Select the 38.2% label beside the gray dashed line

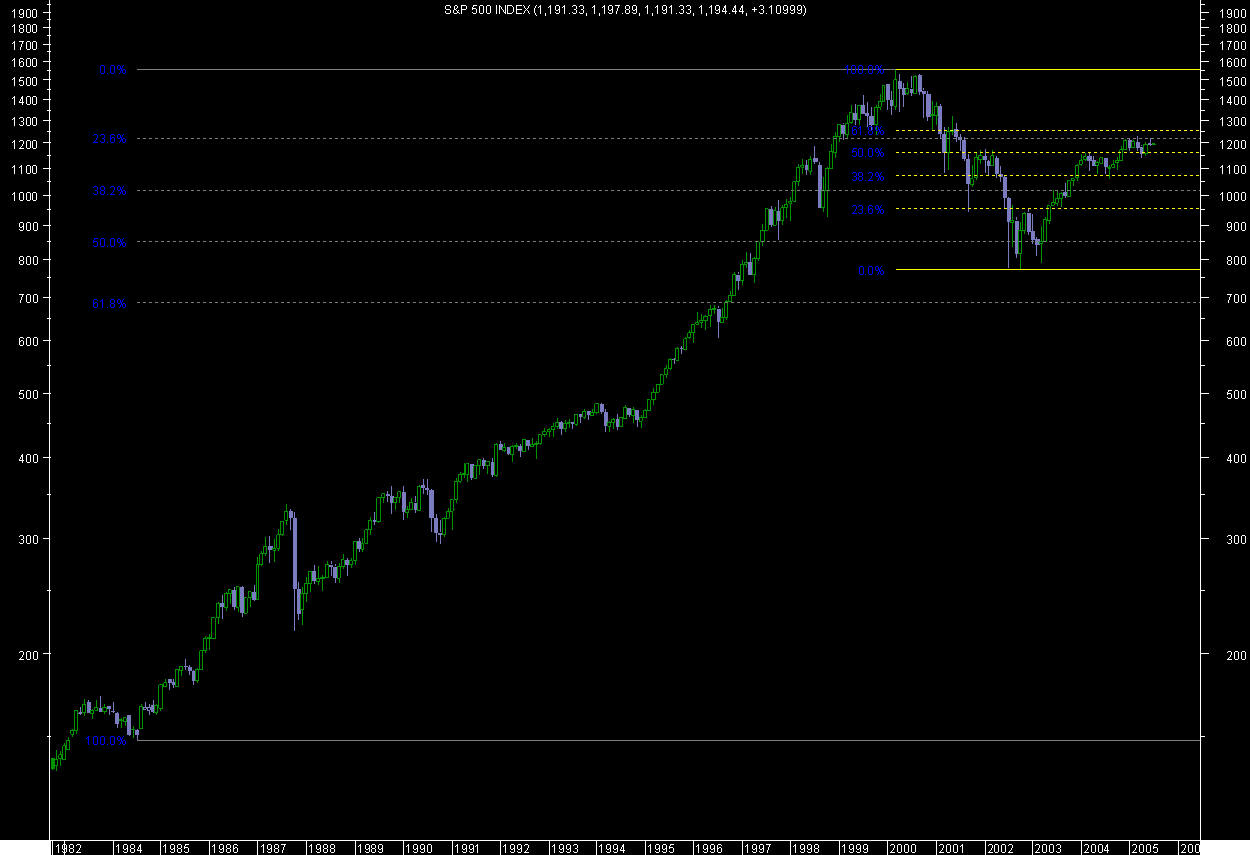[109, 190]
